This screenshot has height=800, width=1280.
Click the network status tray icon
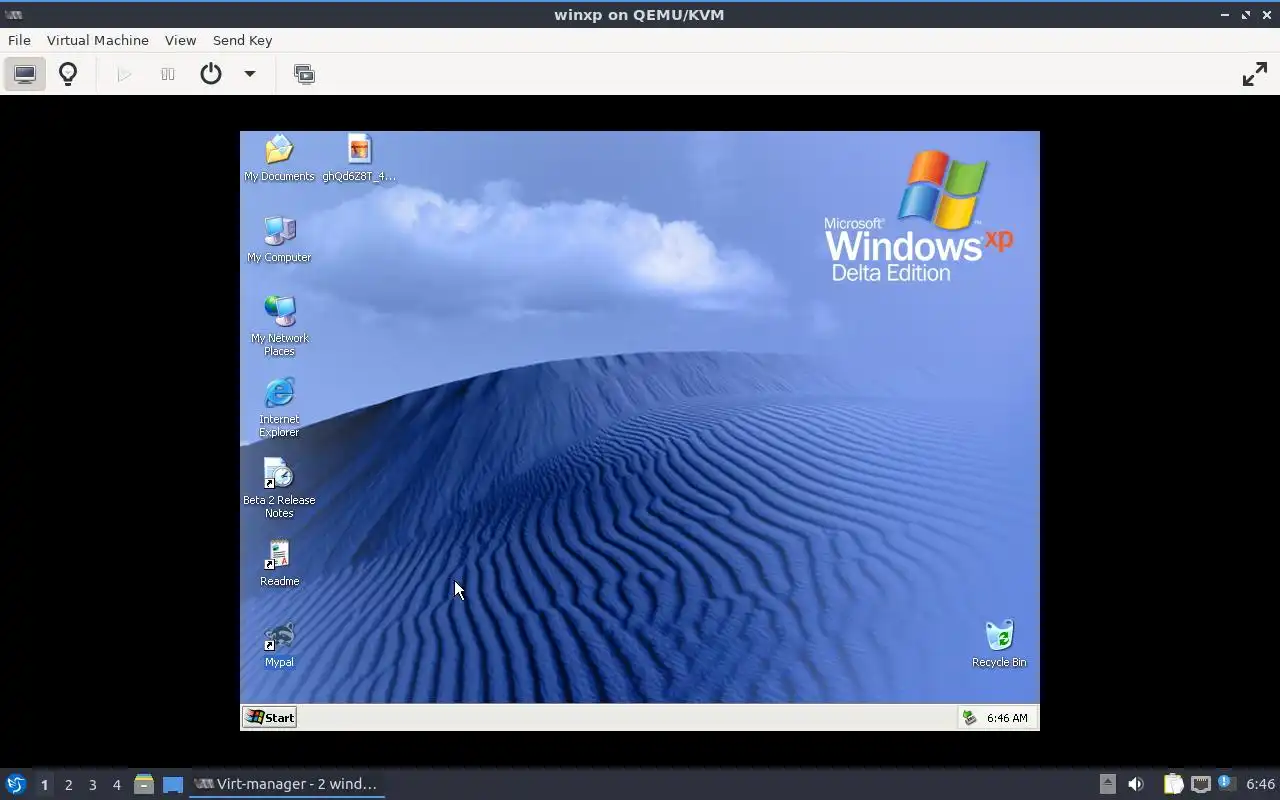(1200, 784)
